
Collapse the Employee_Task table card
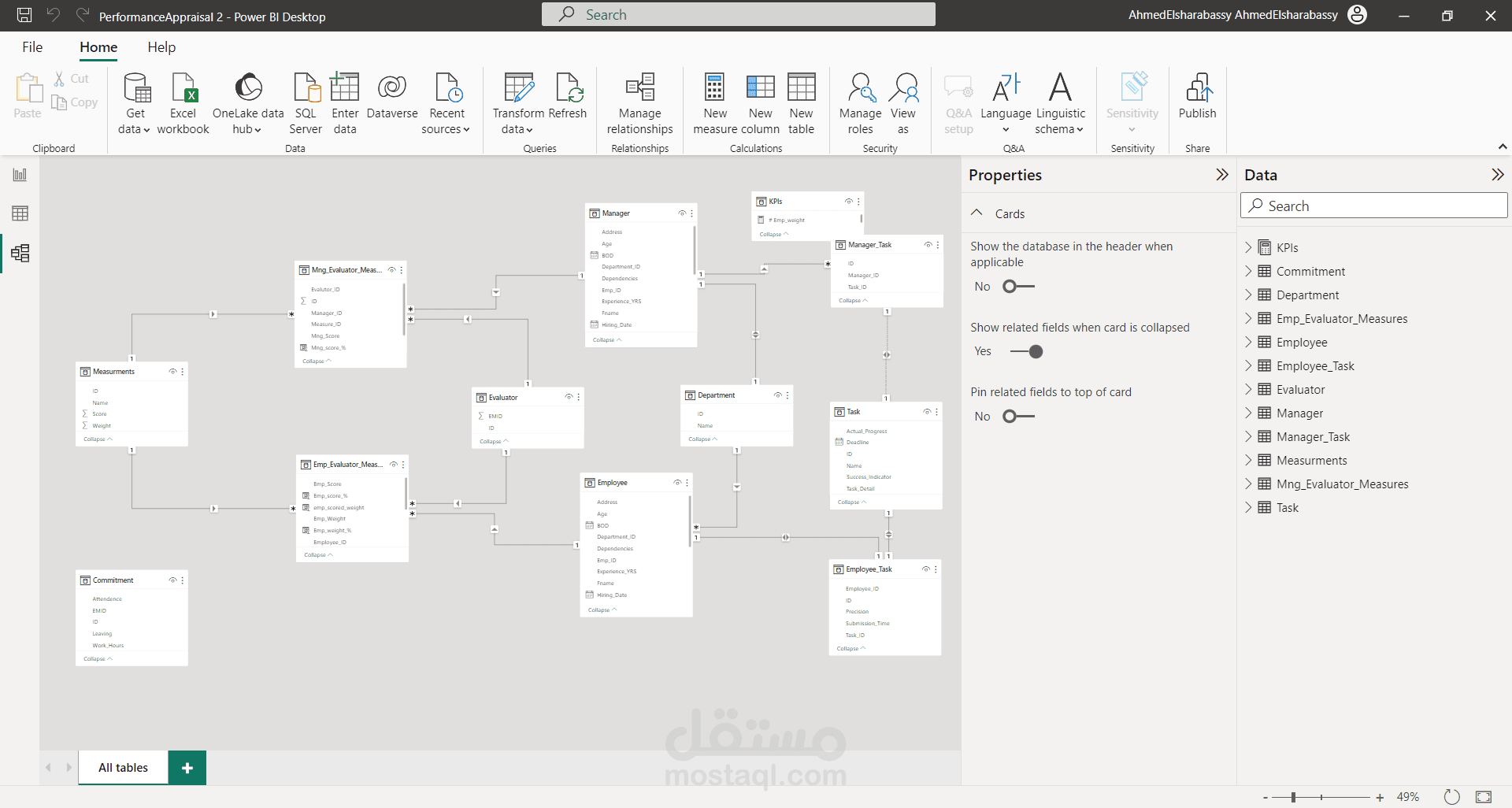point(851,649)
